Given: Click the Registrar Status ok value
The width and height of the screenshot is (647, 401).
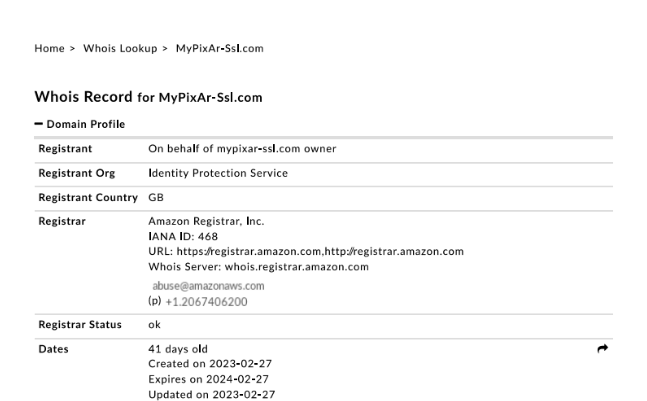Looking at the screenshot, I should coord(154,325).
